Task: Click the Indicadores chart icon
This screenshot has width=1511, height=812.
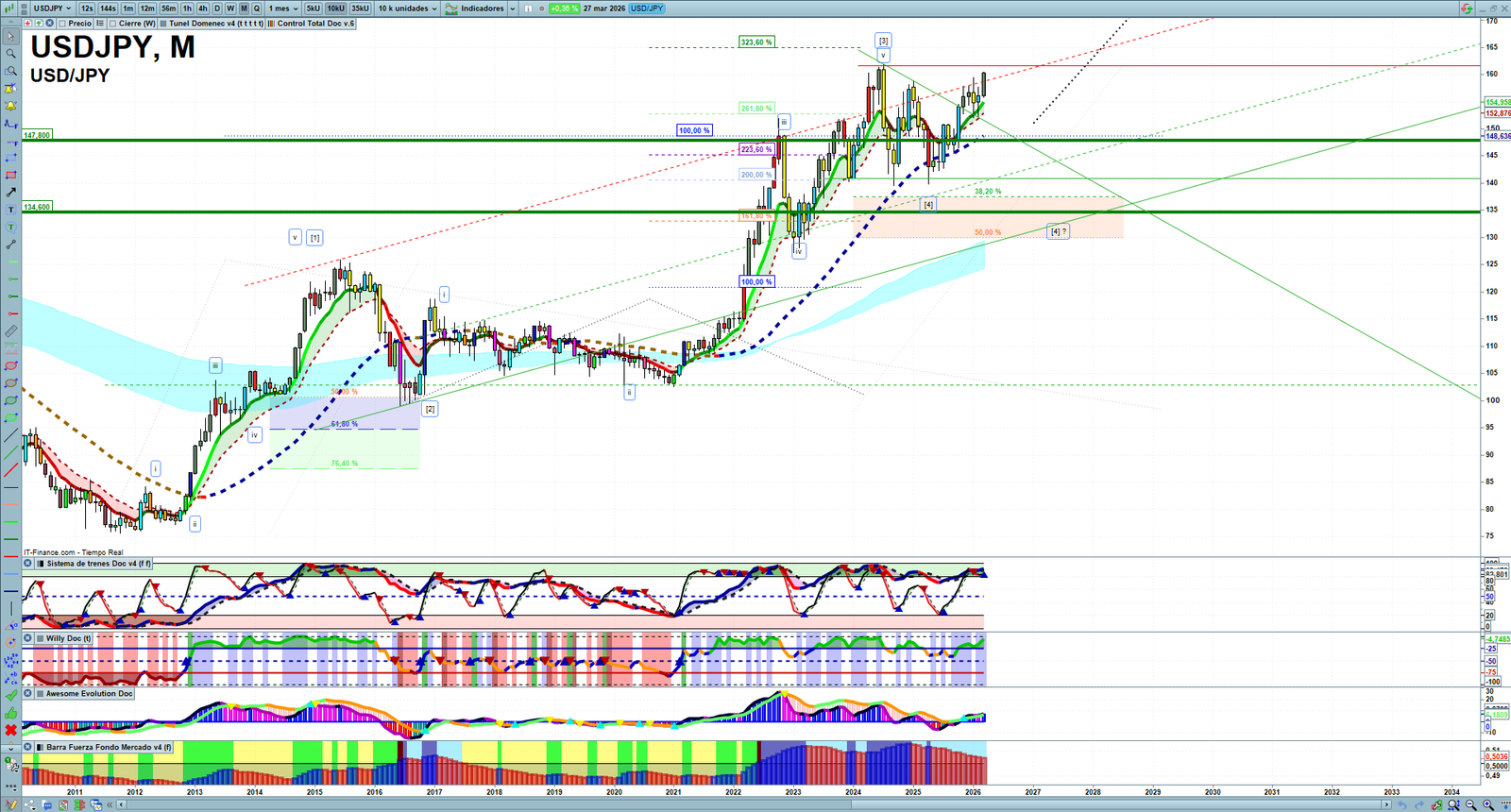Action: [451, 8]
